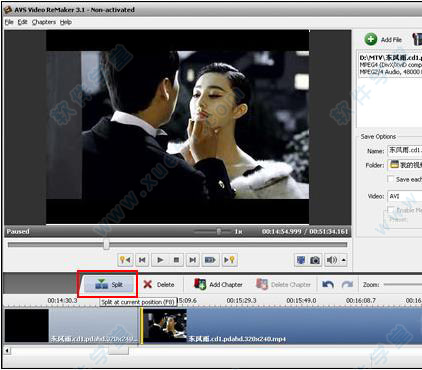This screenshot has width=422, height=370.
Task: Open the Help menu
Action: tap(66, 22)
